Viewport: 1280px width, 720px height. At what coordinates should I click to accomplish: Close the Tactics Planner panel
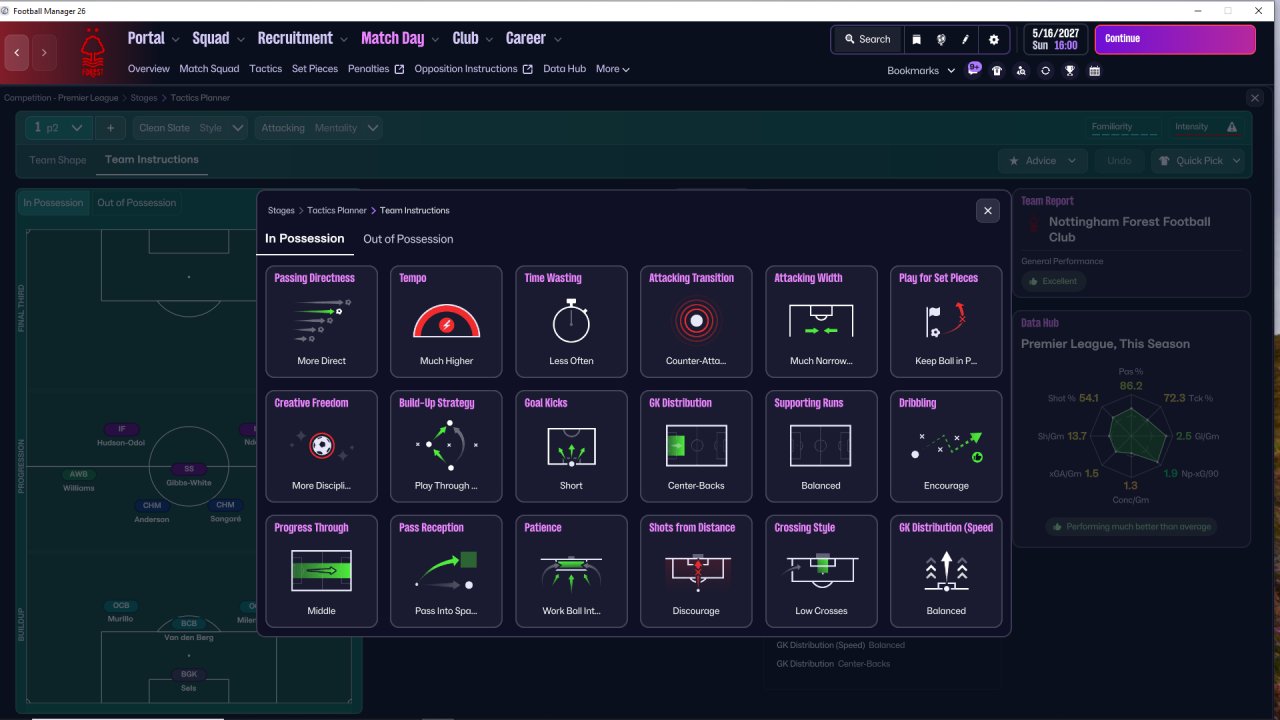click(x=1255, y=98)
